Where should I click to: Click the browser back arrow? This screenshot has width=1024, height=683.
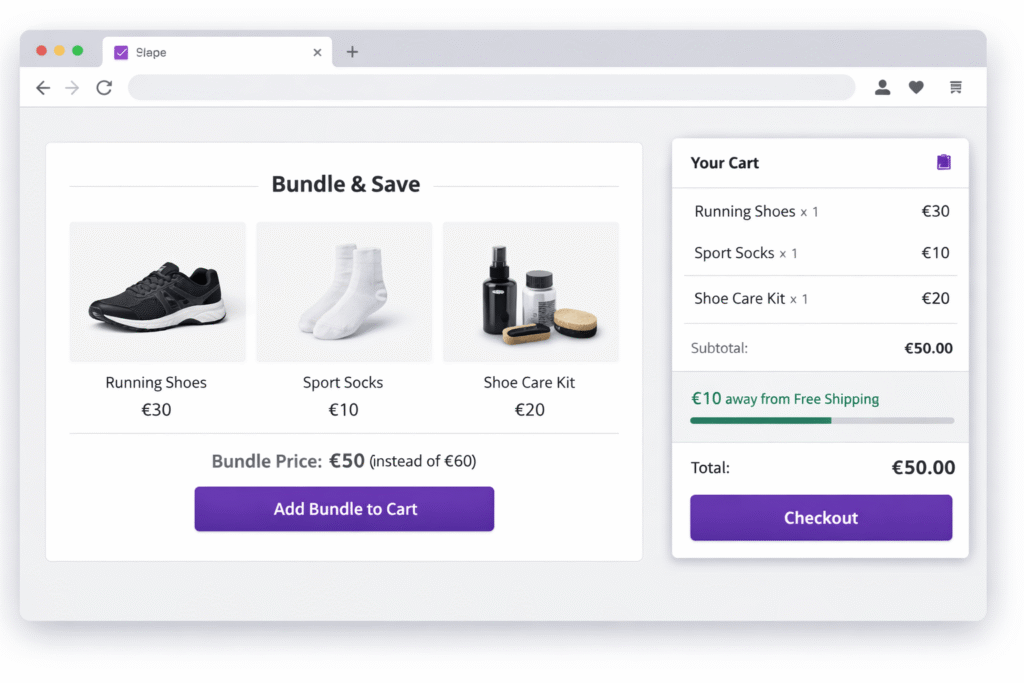tap(43, 87)
